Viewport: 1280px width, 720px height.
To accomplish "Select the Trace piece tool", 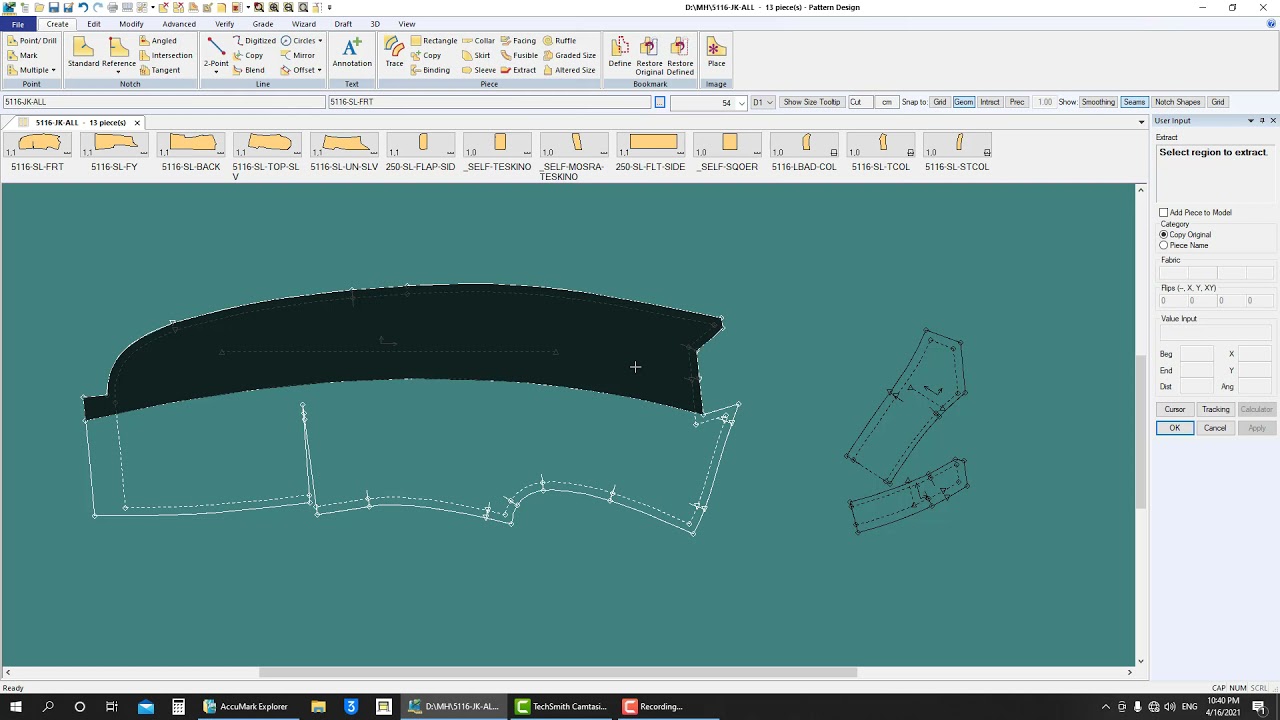I will (x=394, y=53).
